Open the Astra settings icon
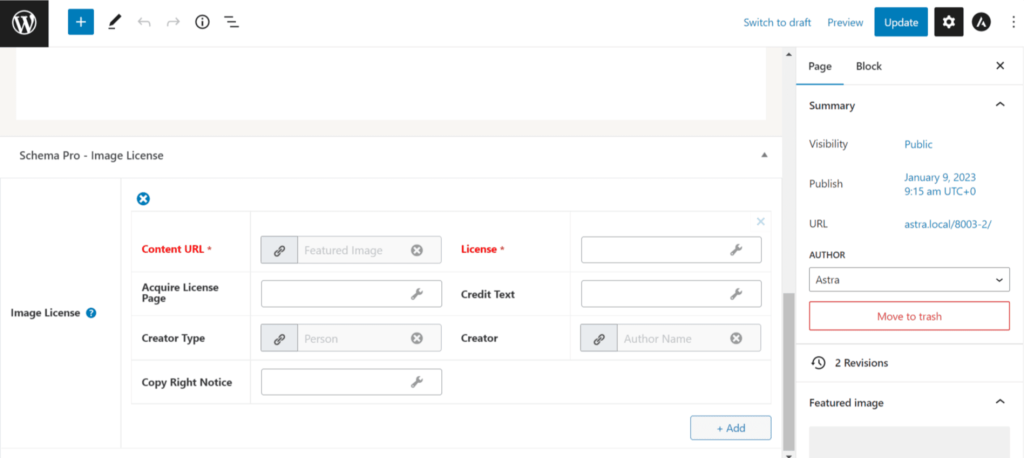 982,22
